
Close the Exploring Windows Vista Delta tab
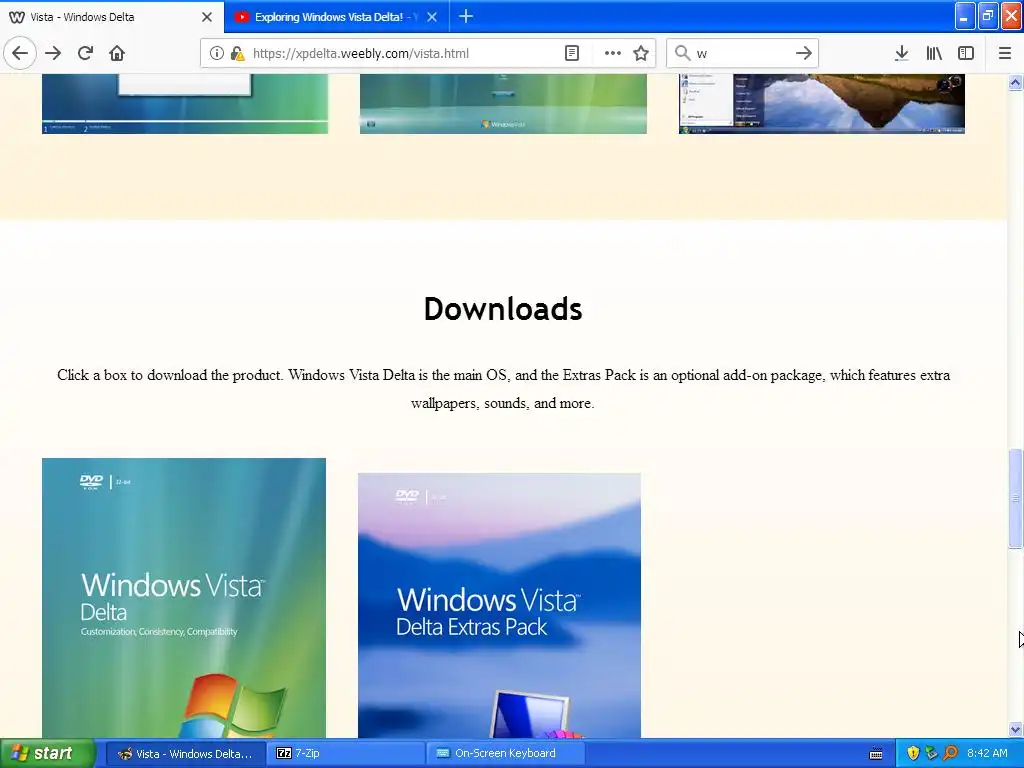click(432, 17)
